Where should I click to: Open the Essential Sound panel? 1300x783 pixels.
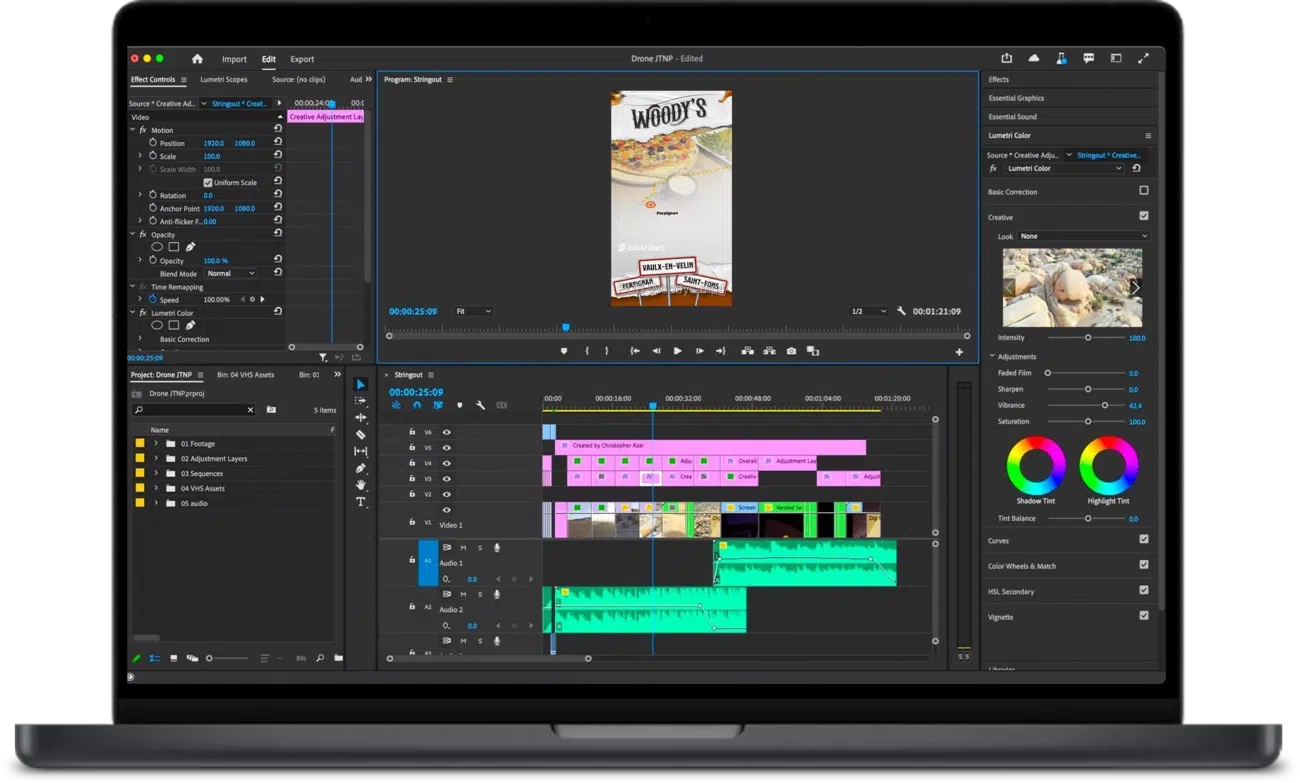1013,117
